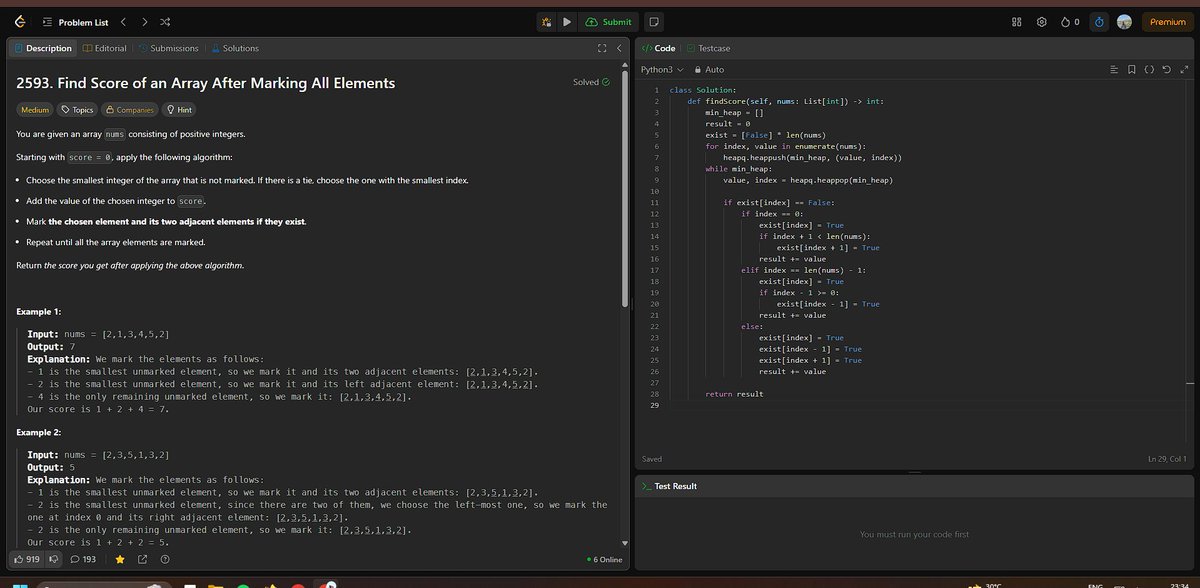The image size is (1200, 588).
Task: Open the user profile avatar
Action: [x=1124, y=22]
